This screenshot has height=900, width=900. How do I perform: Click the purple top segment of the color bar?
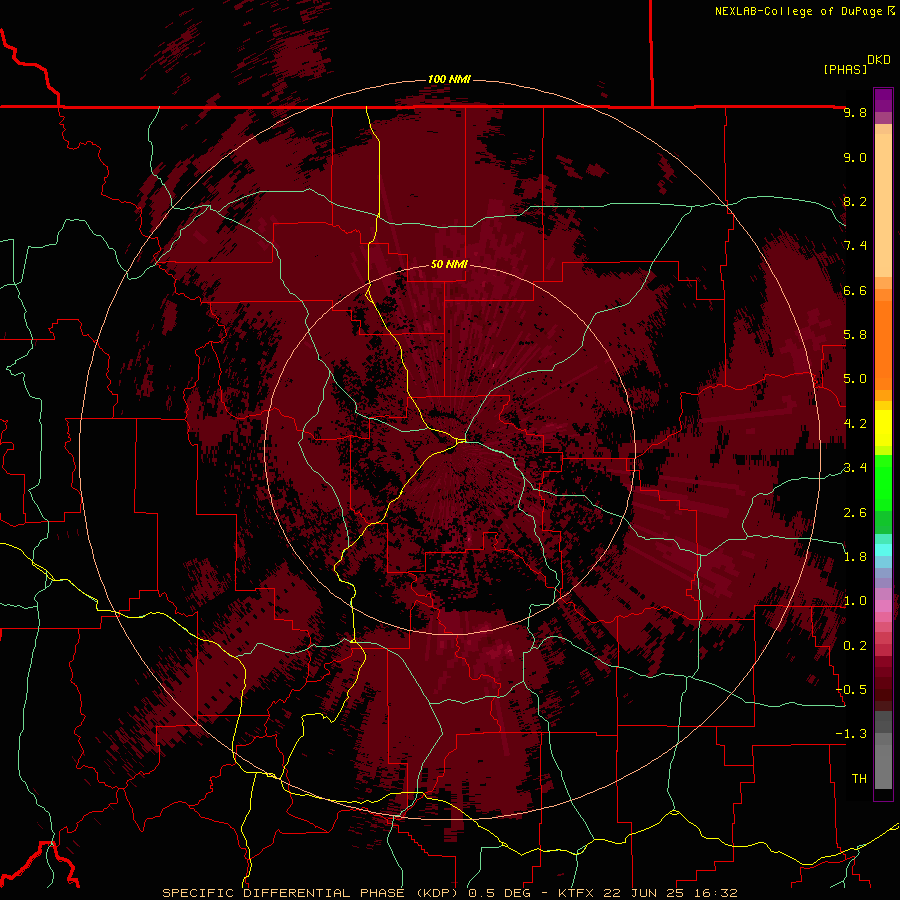[x=883, y=100]
